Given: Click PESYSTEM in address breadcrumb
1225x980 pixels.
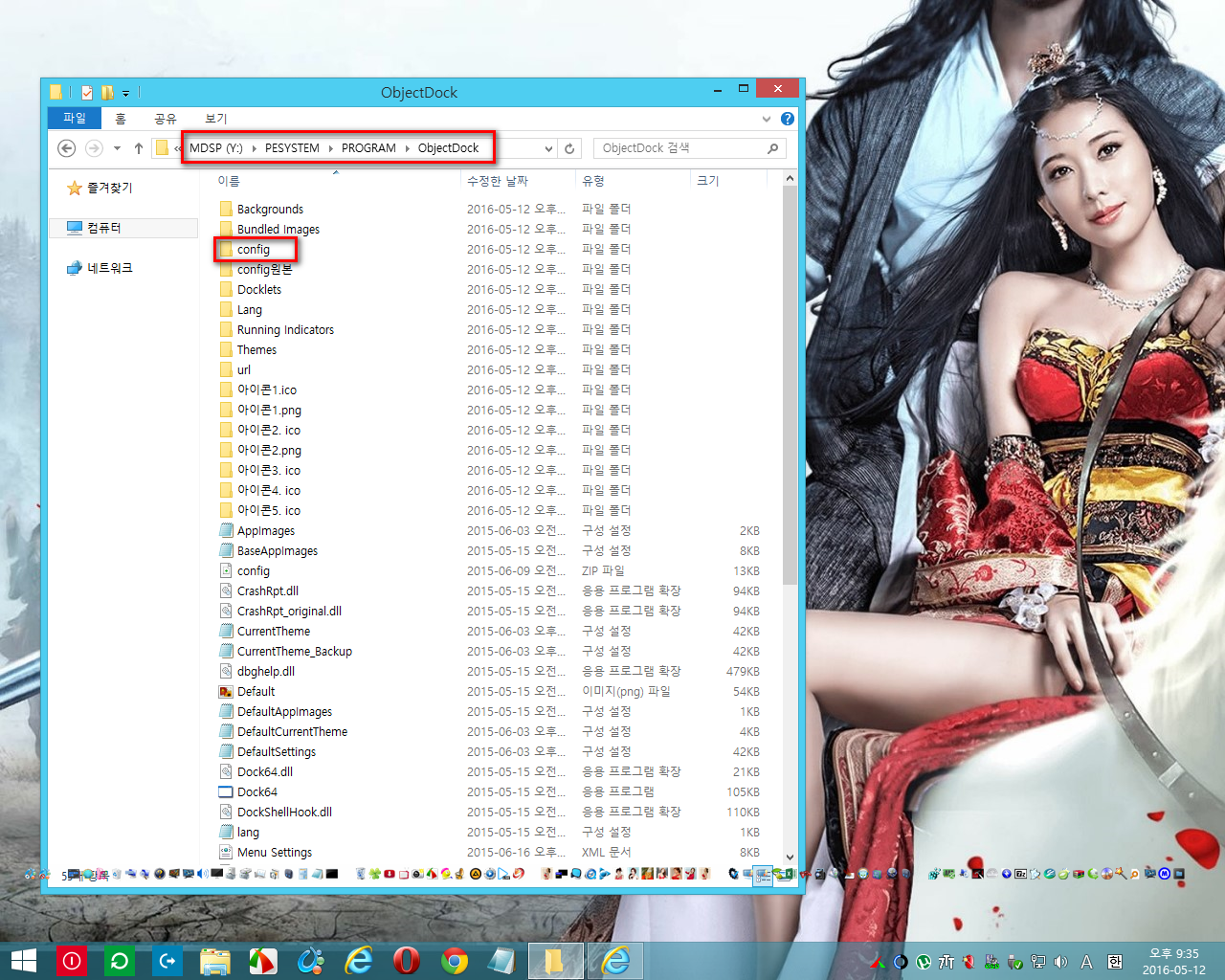Looking at the screenshot, I should coord(292,148).
